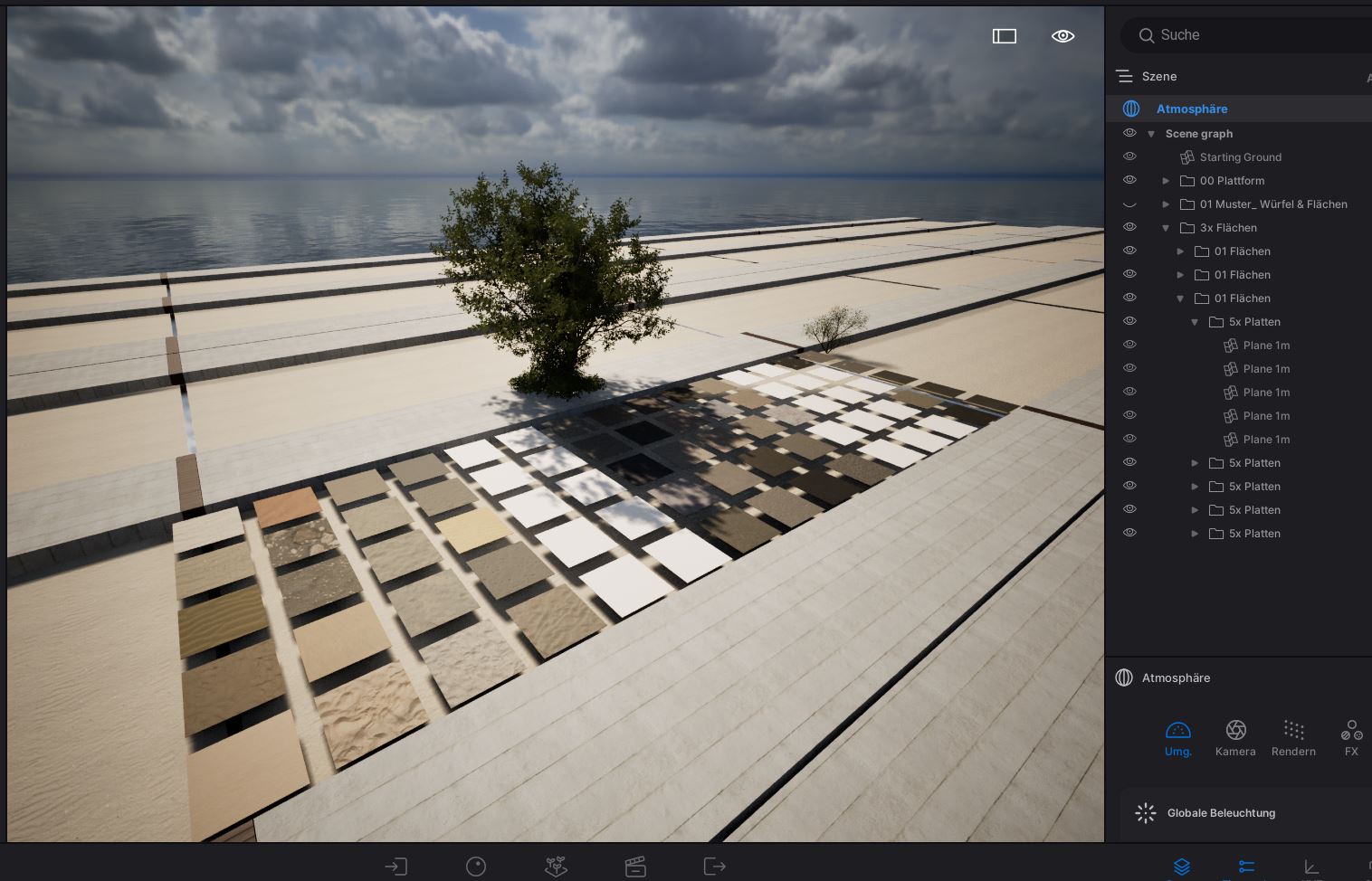Hide the expanded 01 Flächen folder
The image size is (1372, 881).
click(1129, 298)
